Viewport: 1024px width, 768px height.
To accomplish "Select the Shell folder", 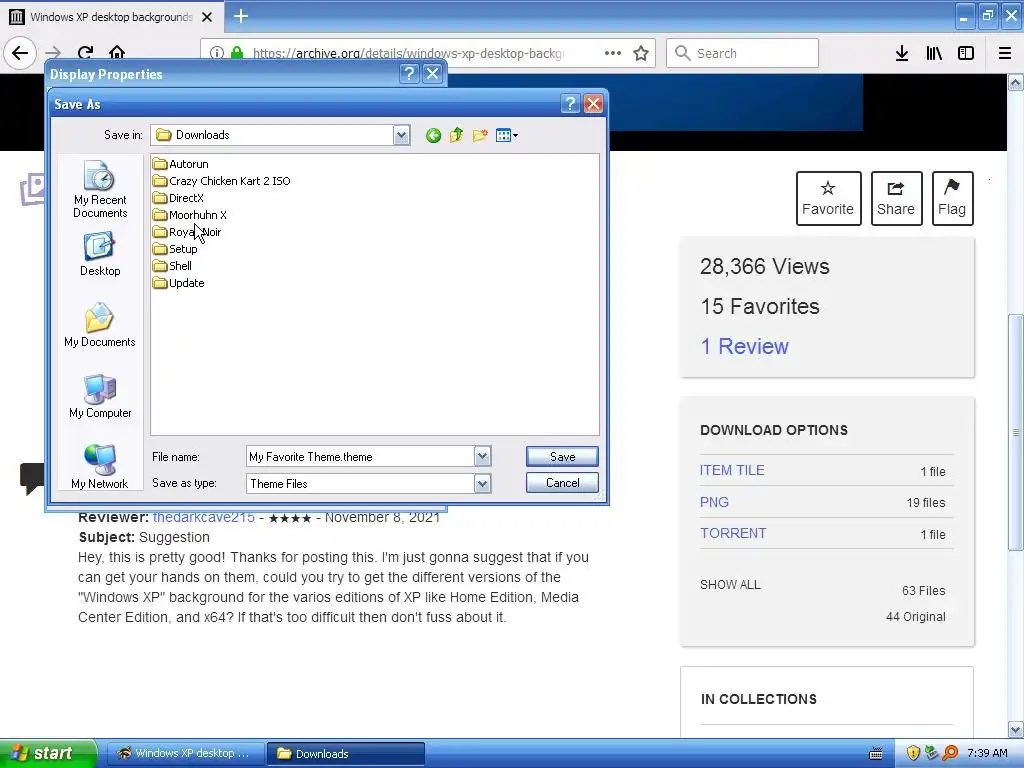I will pos(172,266).
